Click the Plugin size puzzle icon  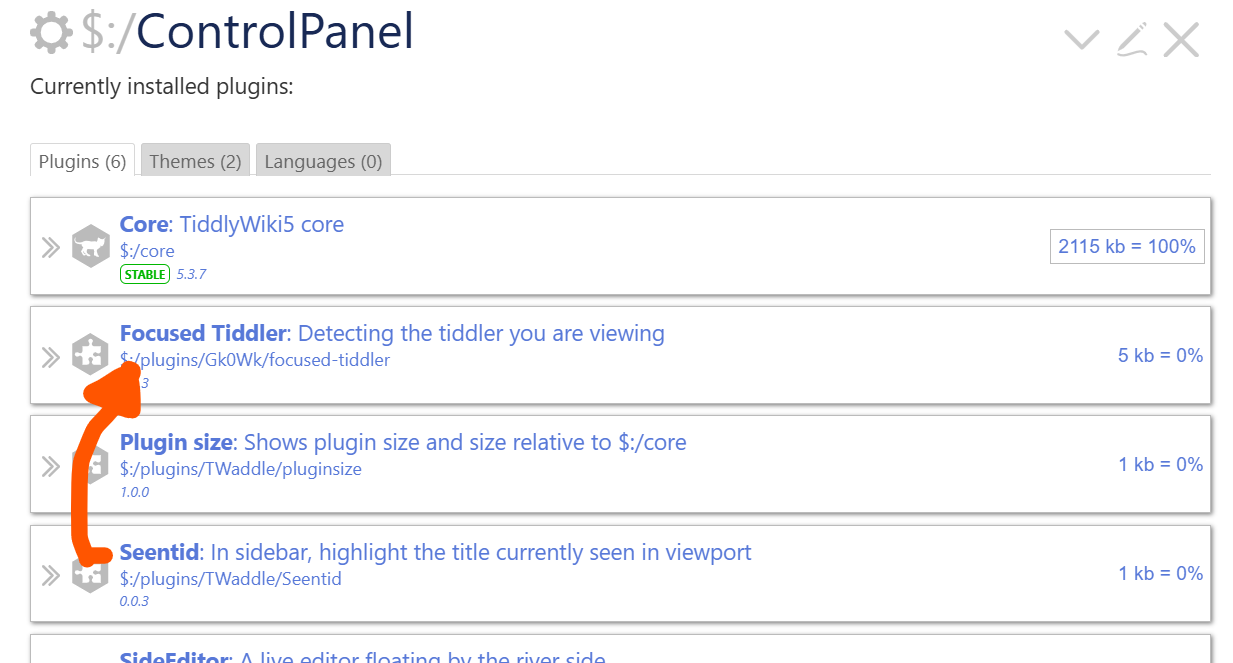coord(91,465)
